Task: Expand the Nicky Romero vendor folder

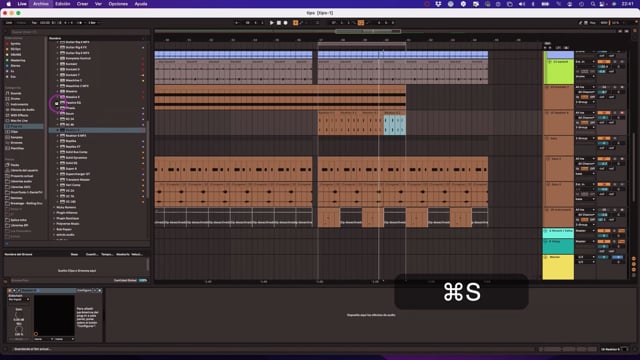Action: 54,207
